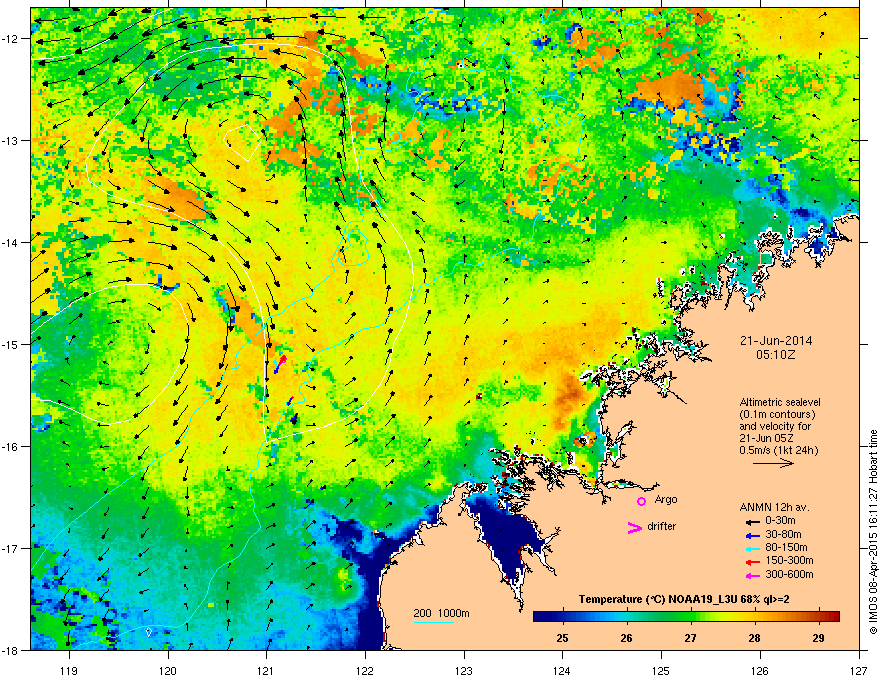Click longitude axis label 120
The image size is (880, 680).
click(x=168, y=670)
